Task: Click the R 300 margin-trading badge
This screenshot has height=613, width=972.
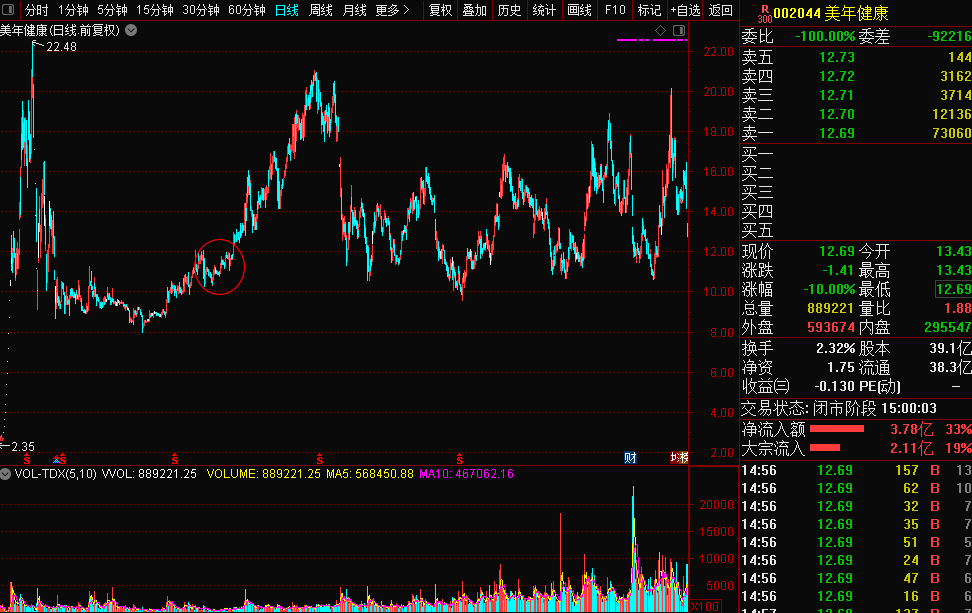Action: 765,14
